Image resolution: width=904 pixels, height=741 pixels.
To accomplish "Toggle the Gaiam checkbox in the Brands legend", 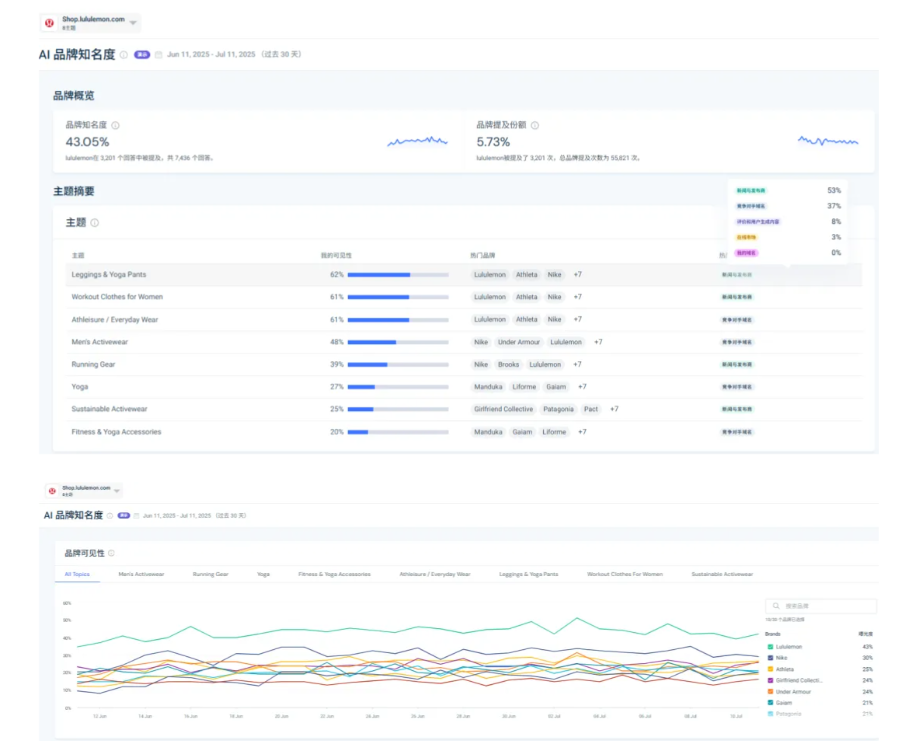I will (x=770, y=702).
